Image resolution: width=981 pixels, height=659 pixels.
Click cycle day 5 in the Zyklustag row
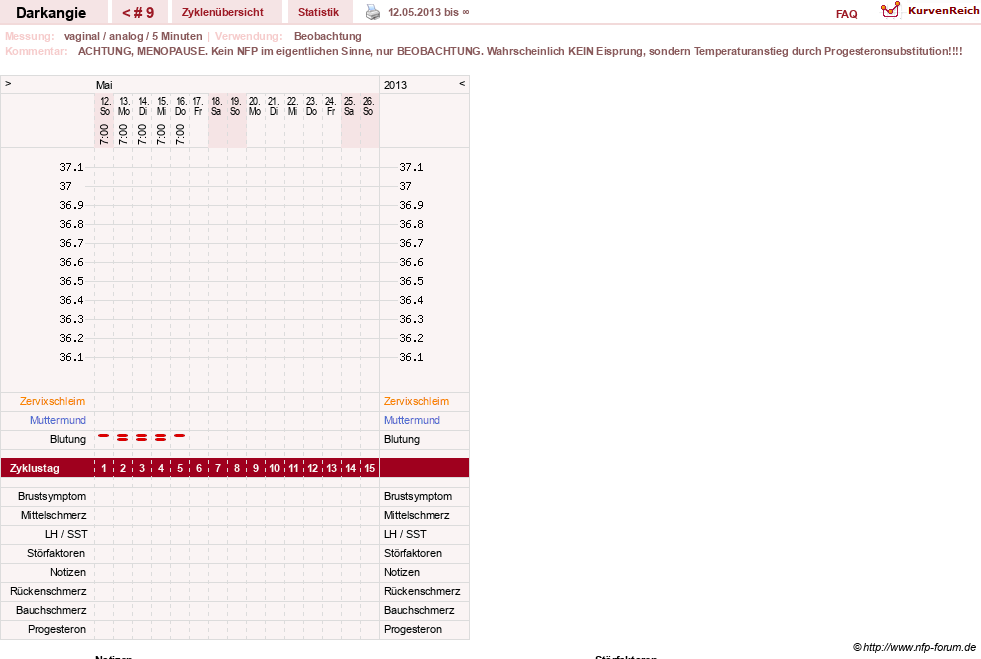[x=180, y=468]
